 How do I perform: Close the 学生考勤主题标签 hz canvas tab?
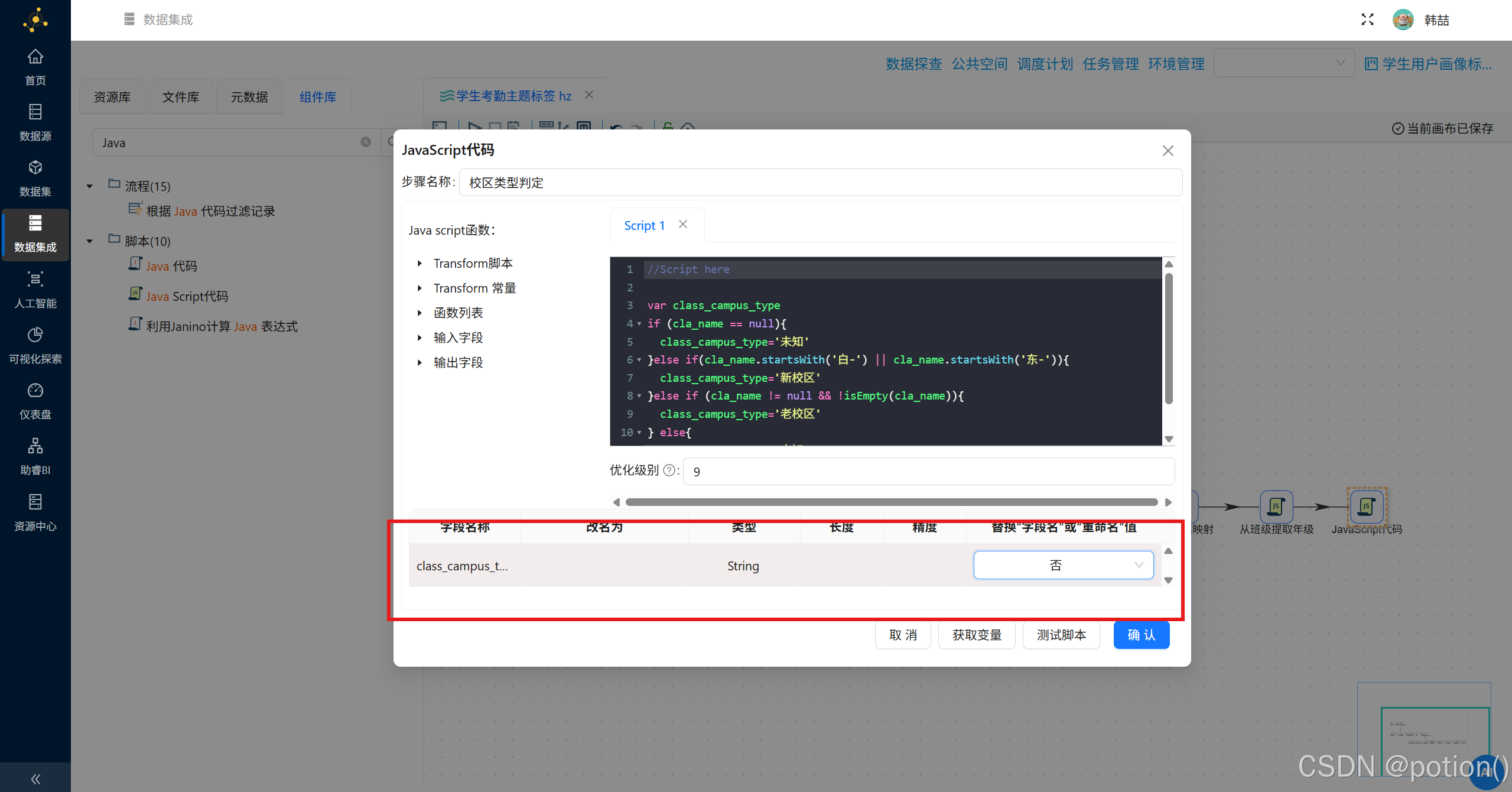point(589,95)
